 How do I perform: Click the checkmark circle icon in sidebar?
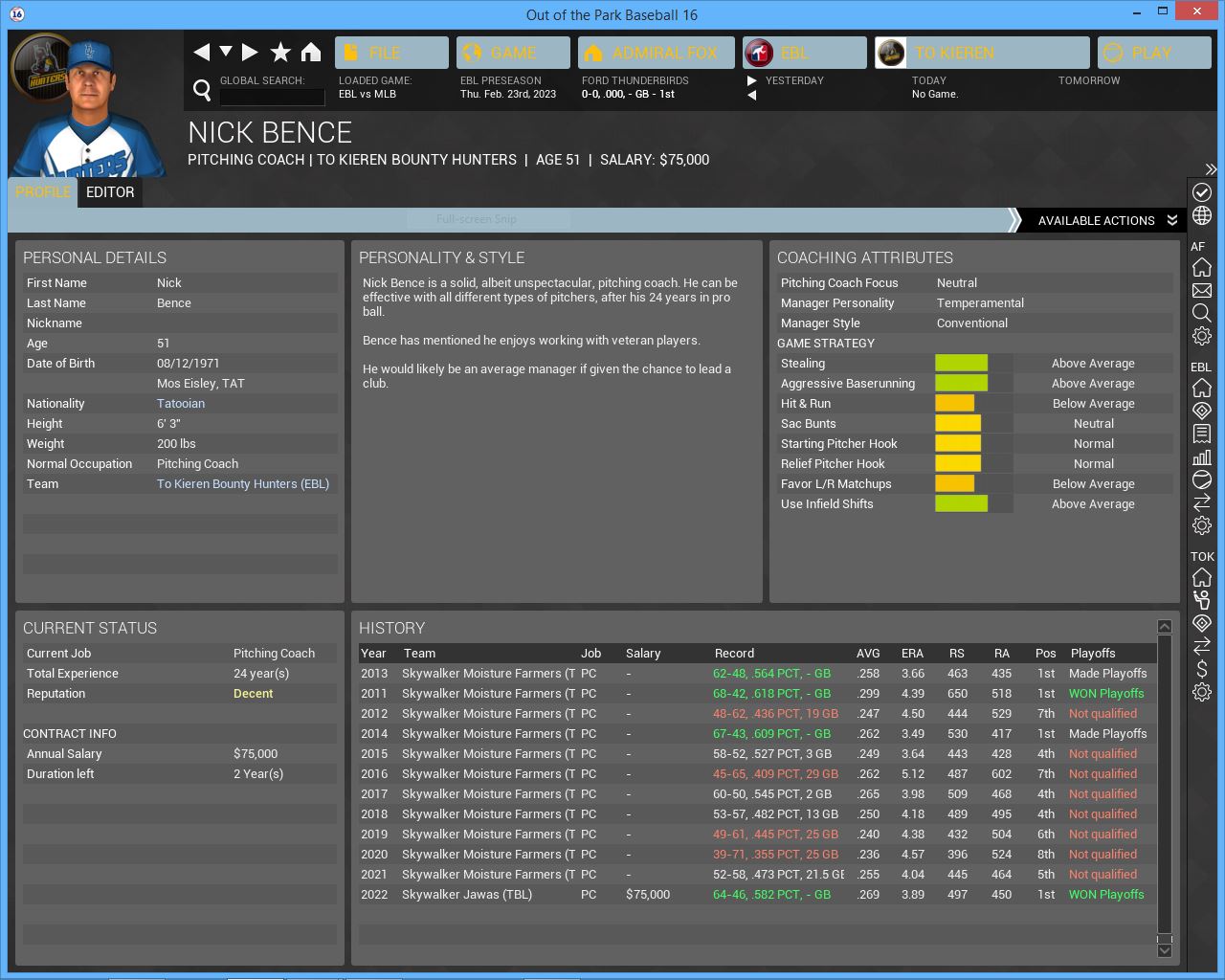point(1202,192)
